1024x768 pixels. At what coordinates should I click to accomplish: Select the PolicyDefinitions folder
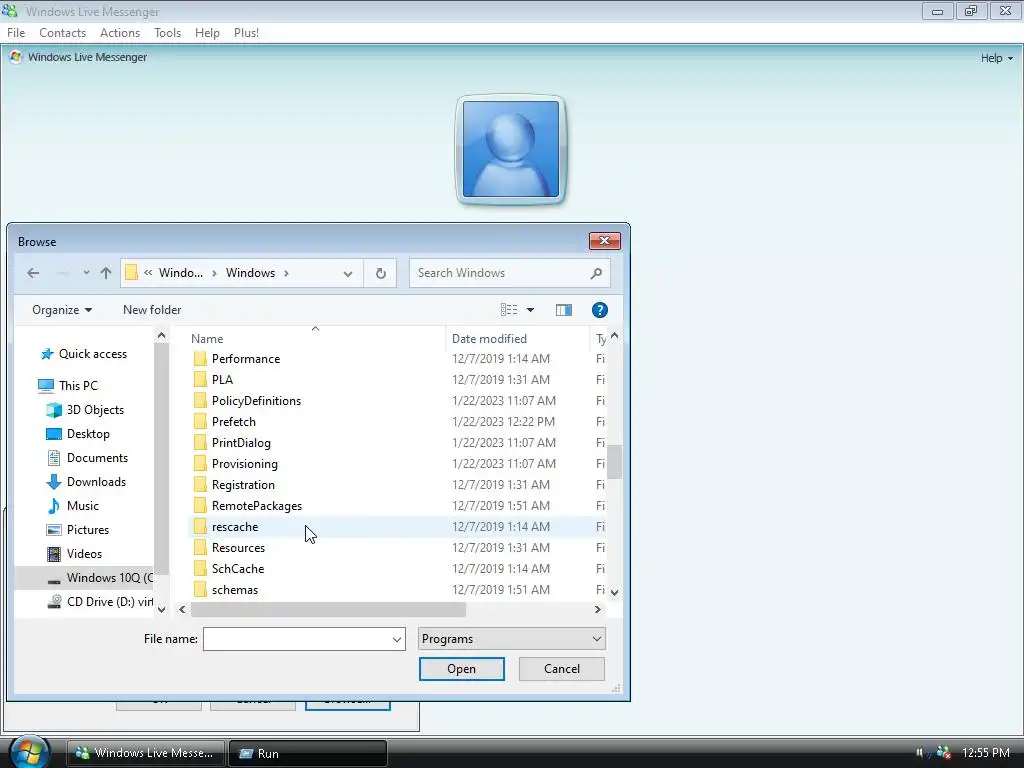click(256, 401)
